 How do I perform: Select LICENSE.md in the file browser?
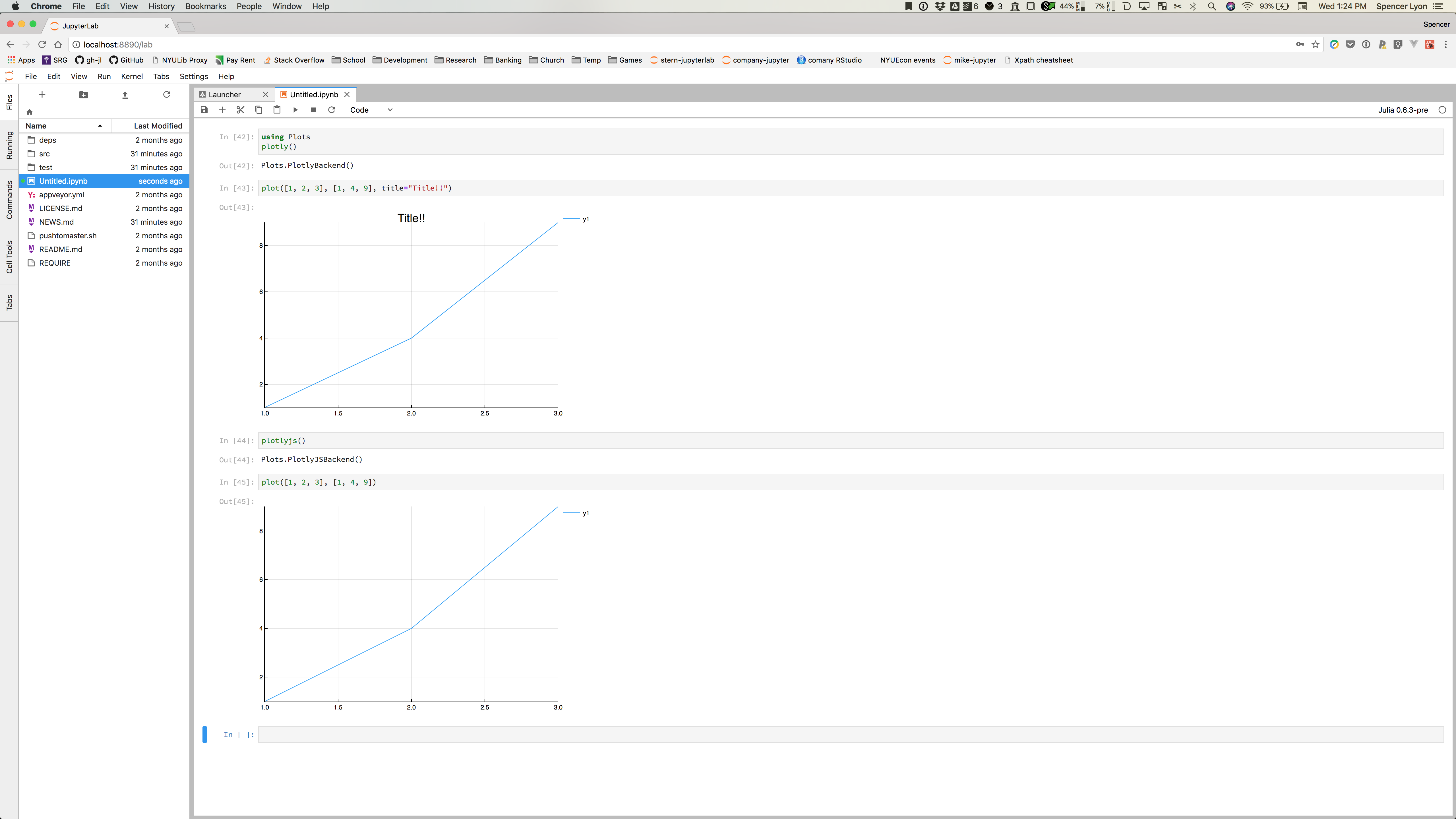tap(105, 208)
